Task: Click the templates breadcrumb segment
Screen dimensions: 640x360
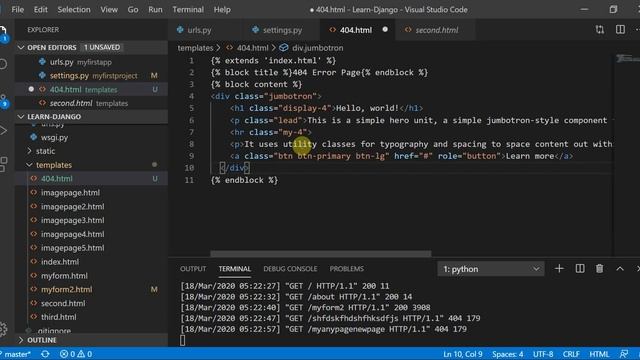Action: [195, 48]
